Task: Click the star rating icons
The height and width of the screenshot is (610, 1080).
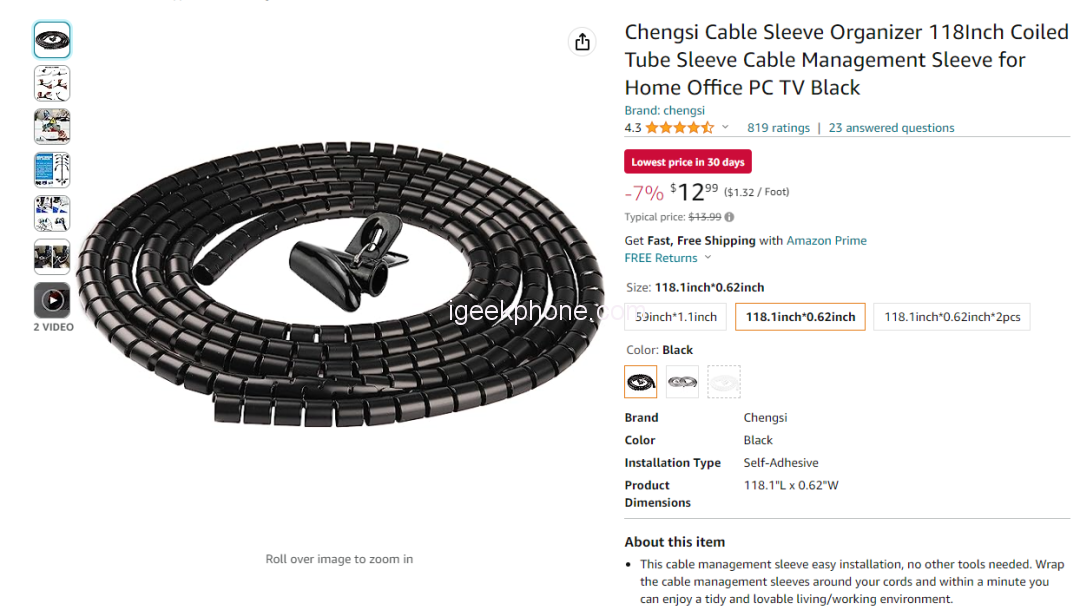Action: pos(679,128)
